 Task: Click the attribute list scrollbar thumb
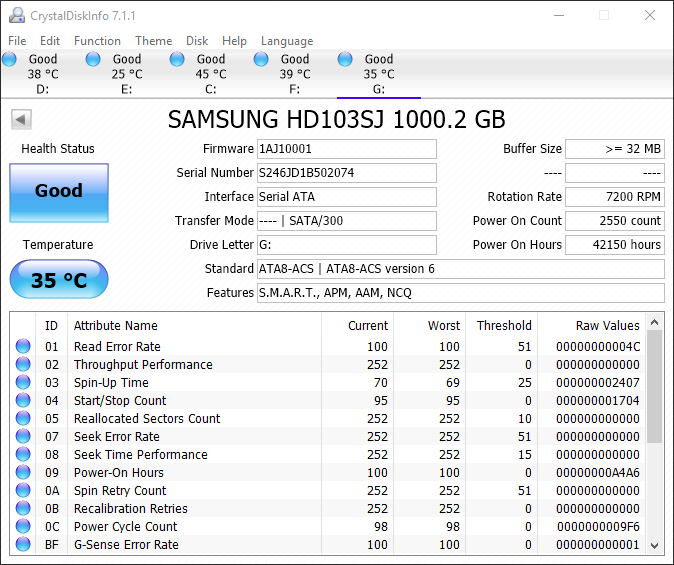tap(655, 387)
